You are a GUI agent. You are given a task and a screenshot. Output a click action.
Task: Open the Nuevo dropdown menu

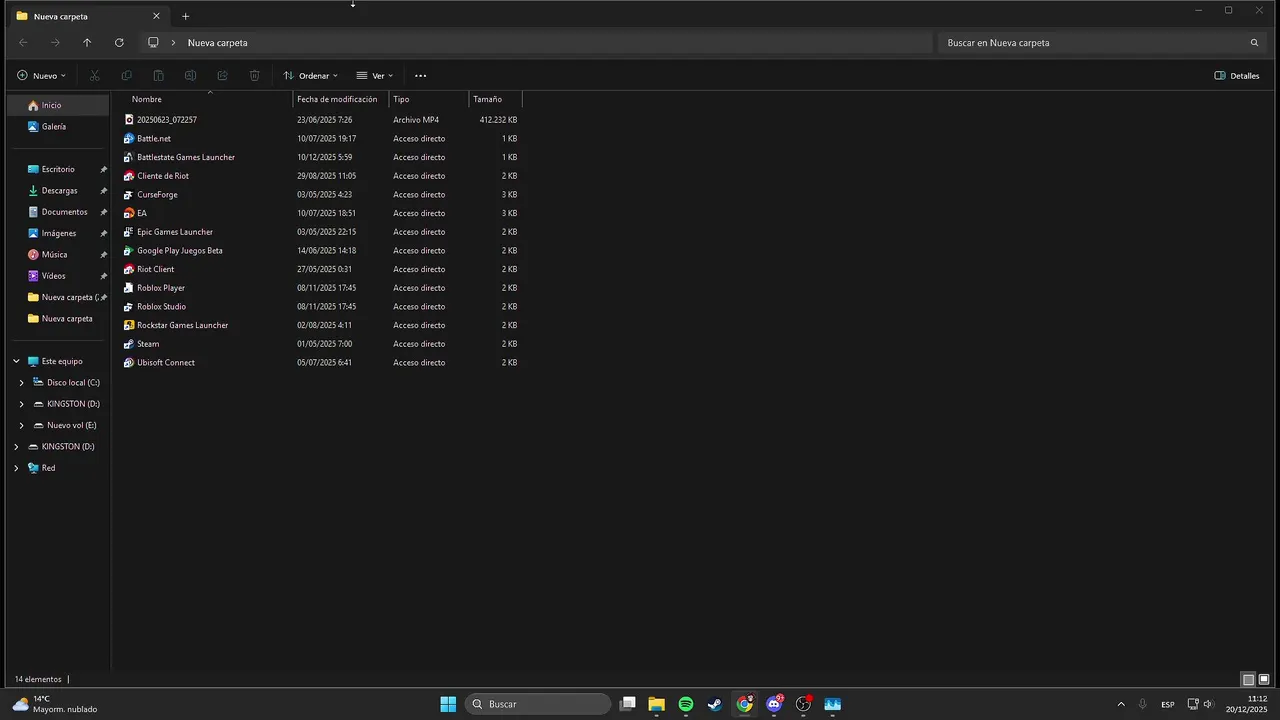pos(41,76)
